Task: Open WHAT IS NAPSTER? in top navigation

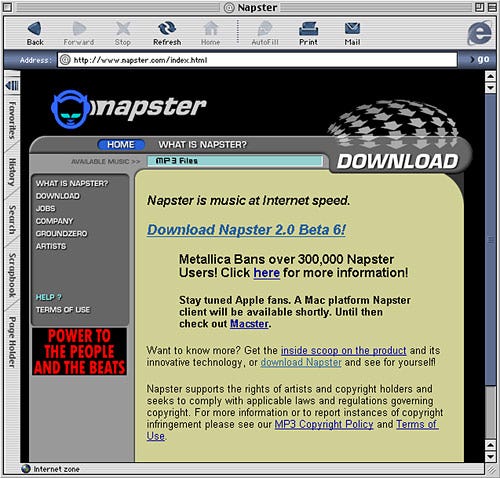Action: (203, 145)
